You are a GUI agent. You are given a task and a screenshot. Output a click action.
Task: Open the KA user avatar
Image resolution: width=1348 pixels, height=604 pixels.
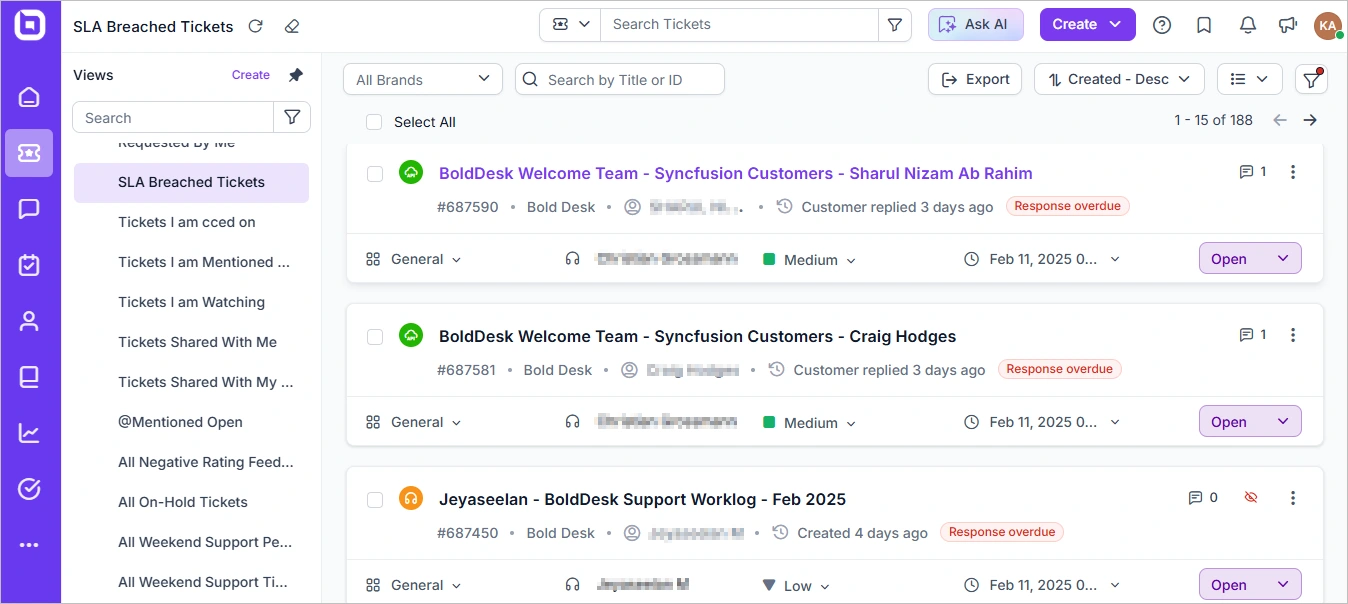(x=1328, y=25)
